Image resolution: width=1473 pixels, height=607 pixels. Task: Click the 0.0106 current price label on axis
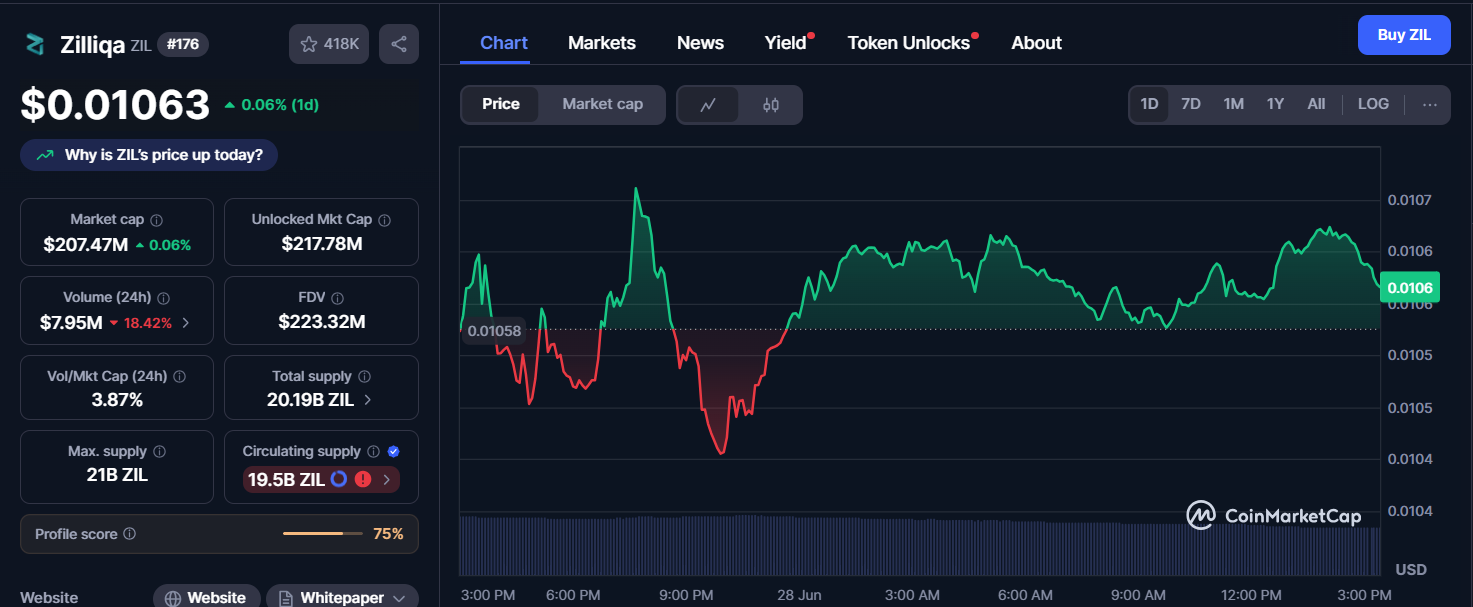1409,288
